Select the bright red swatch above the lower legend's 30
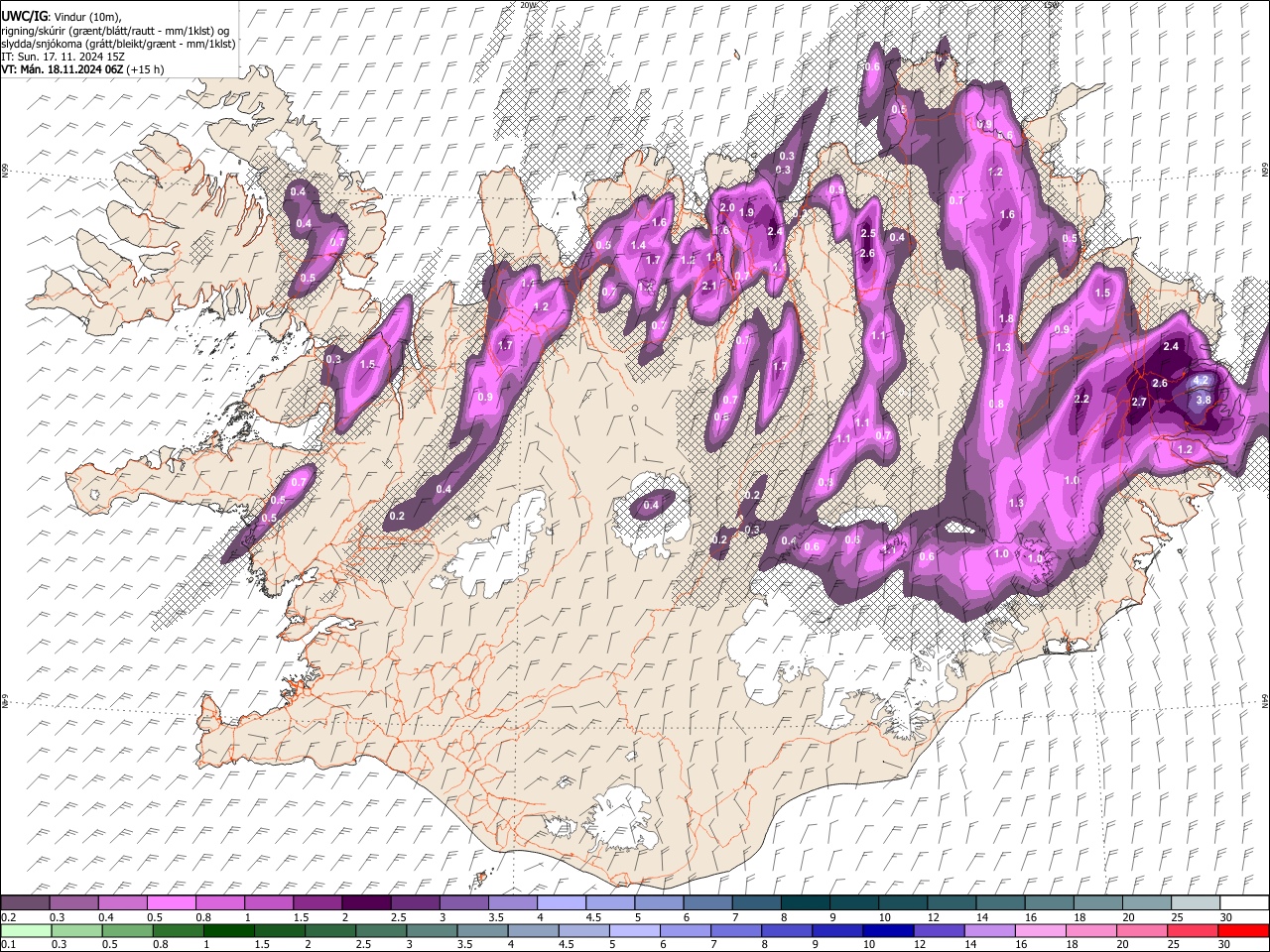This screenshot has width=1270, height=952. click(x=1243, y=930)
